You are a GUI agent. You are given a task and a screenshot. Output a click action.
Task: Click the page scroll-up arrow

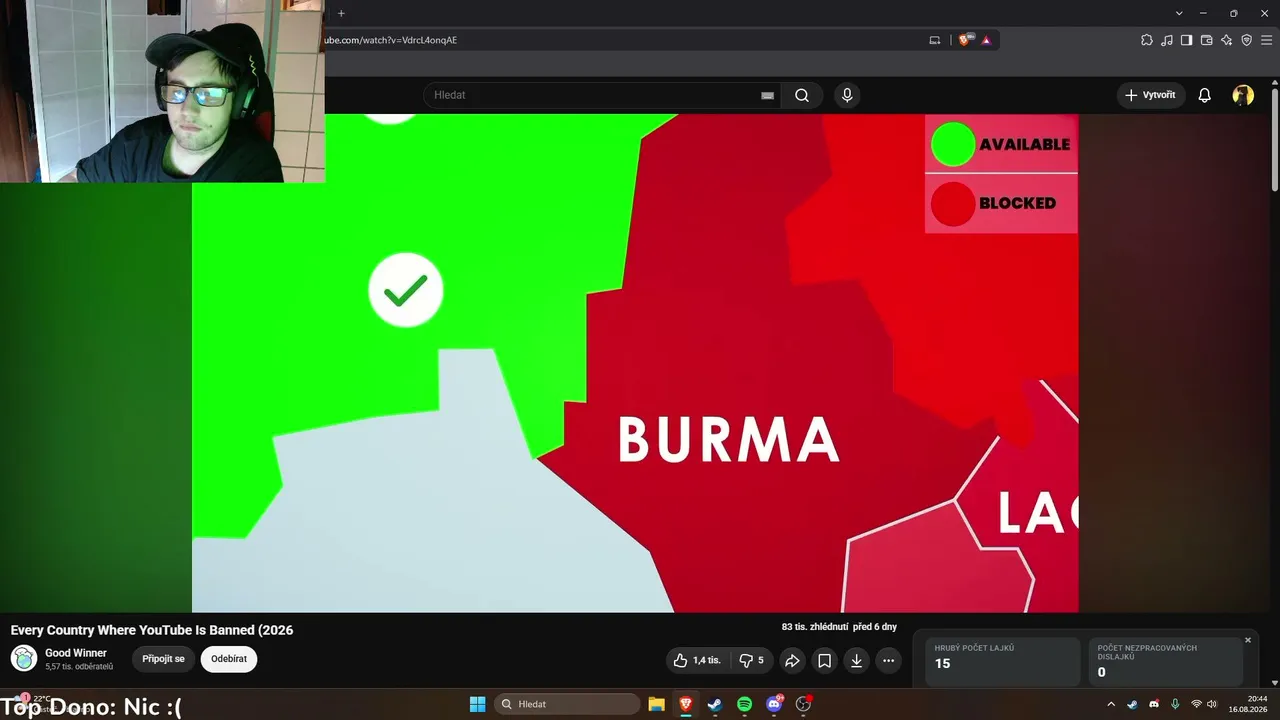pyautogui.click(x=1274, y=83)
